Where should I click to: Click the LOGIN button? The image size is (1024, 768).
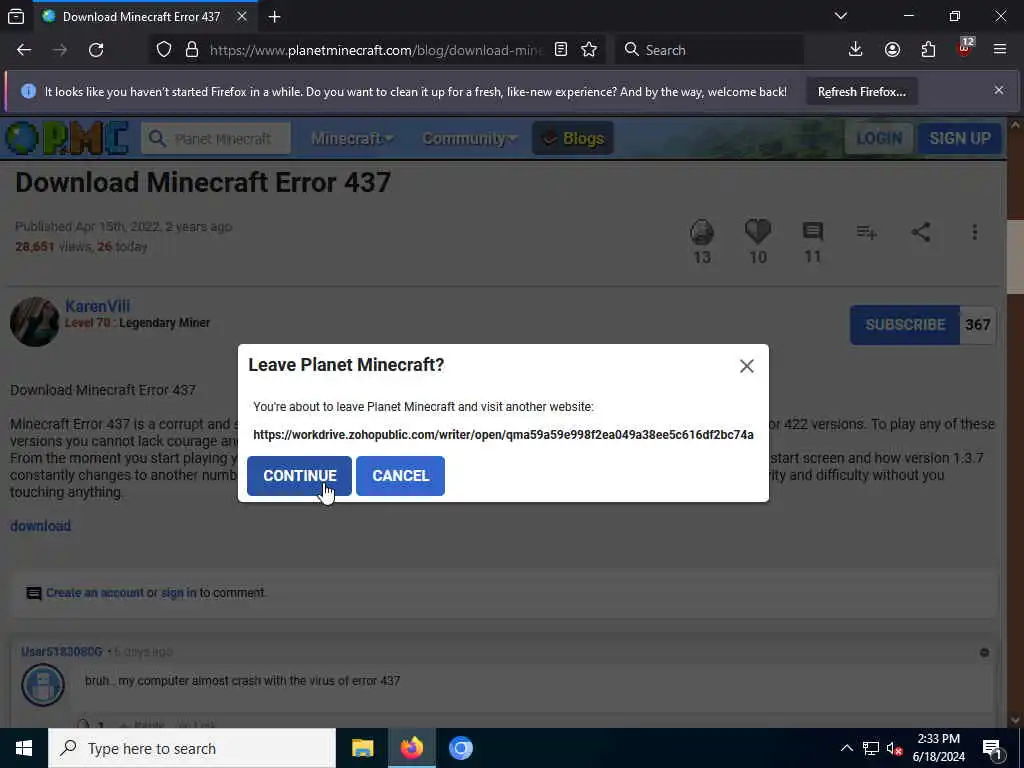(879, 138)
